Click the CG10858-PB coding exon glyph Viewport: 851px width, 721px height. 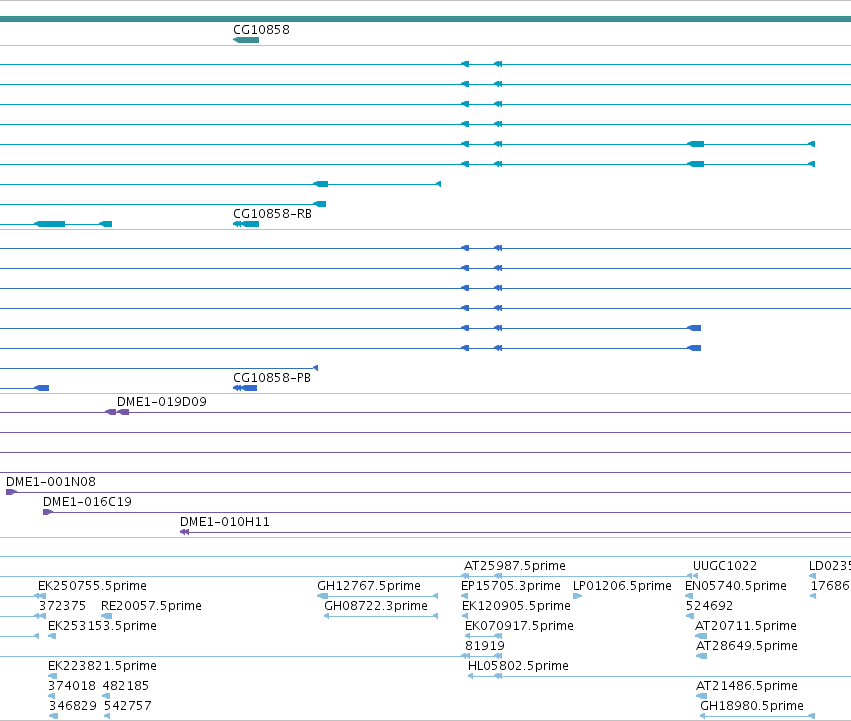245,388
